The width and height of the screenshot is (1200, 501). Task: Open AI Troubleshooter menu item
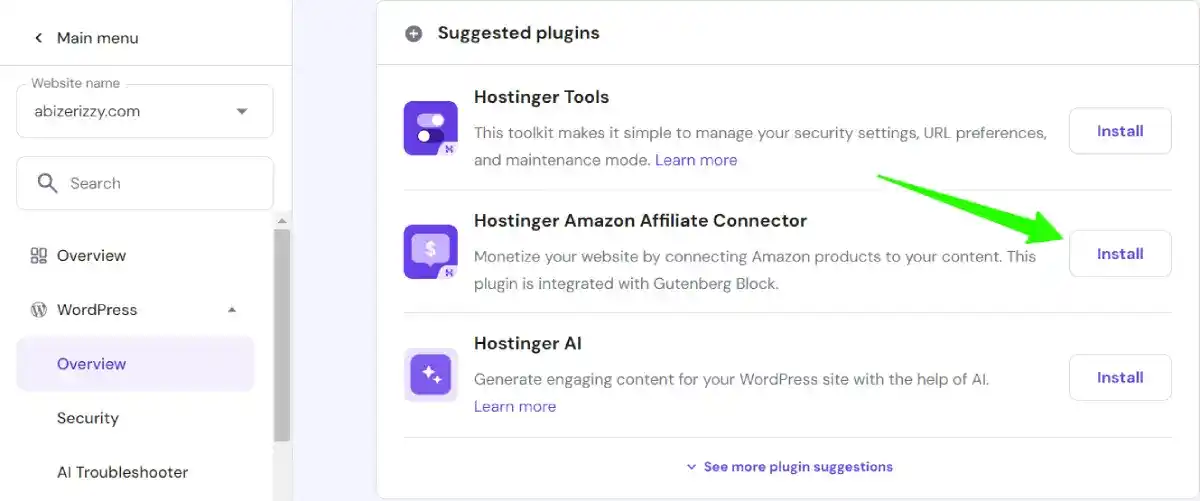tap(122, 472)
